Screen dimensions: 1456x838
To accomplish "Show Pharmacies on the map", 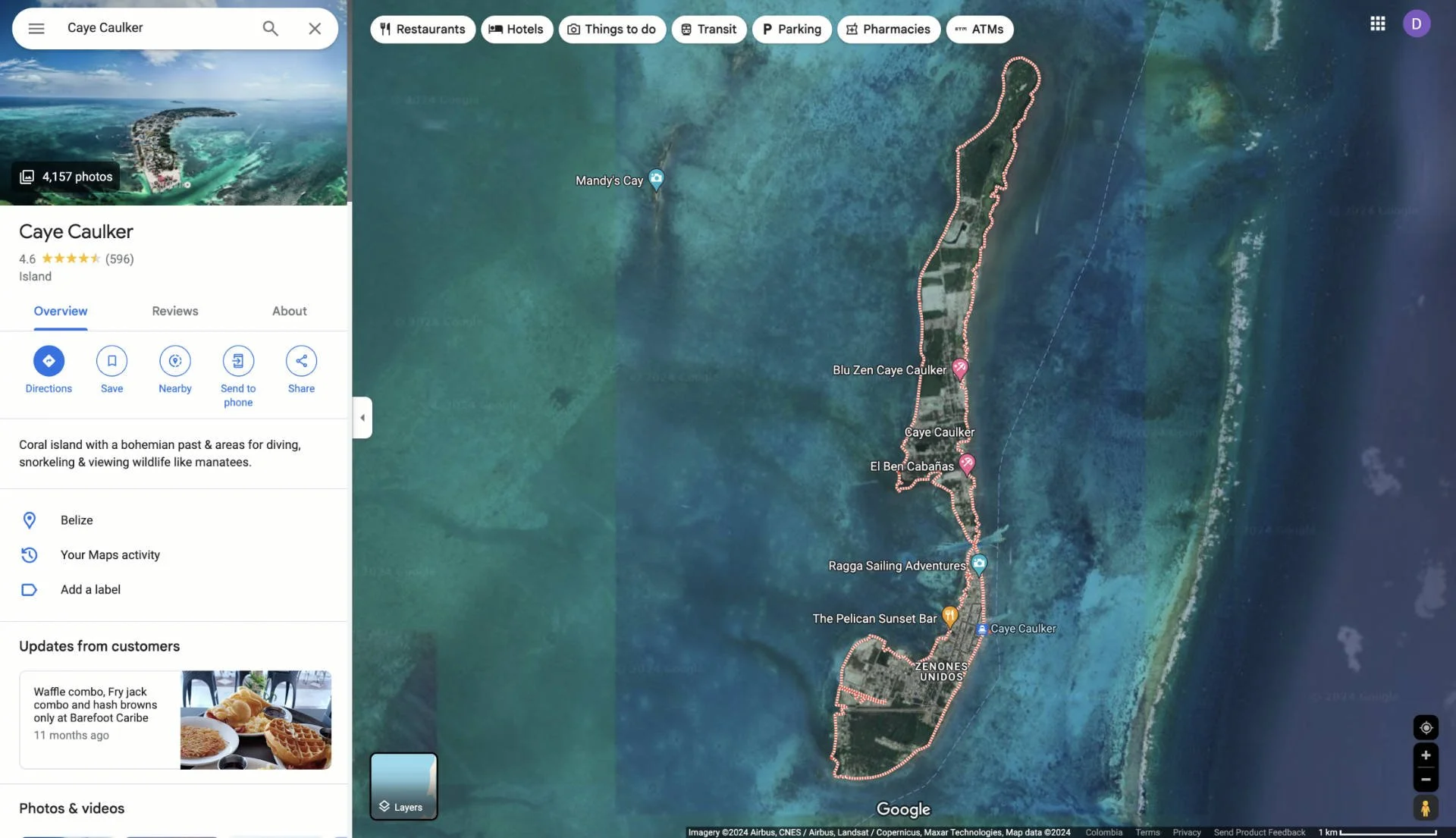I will 889,30.
